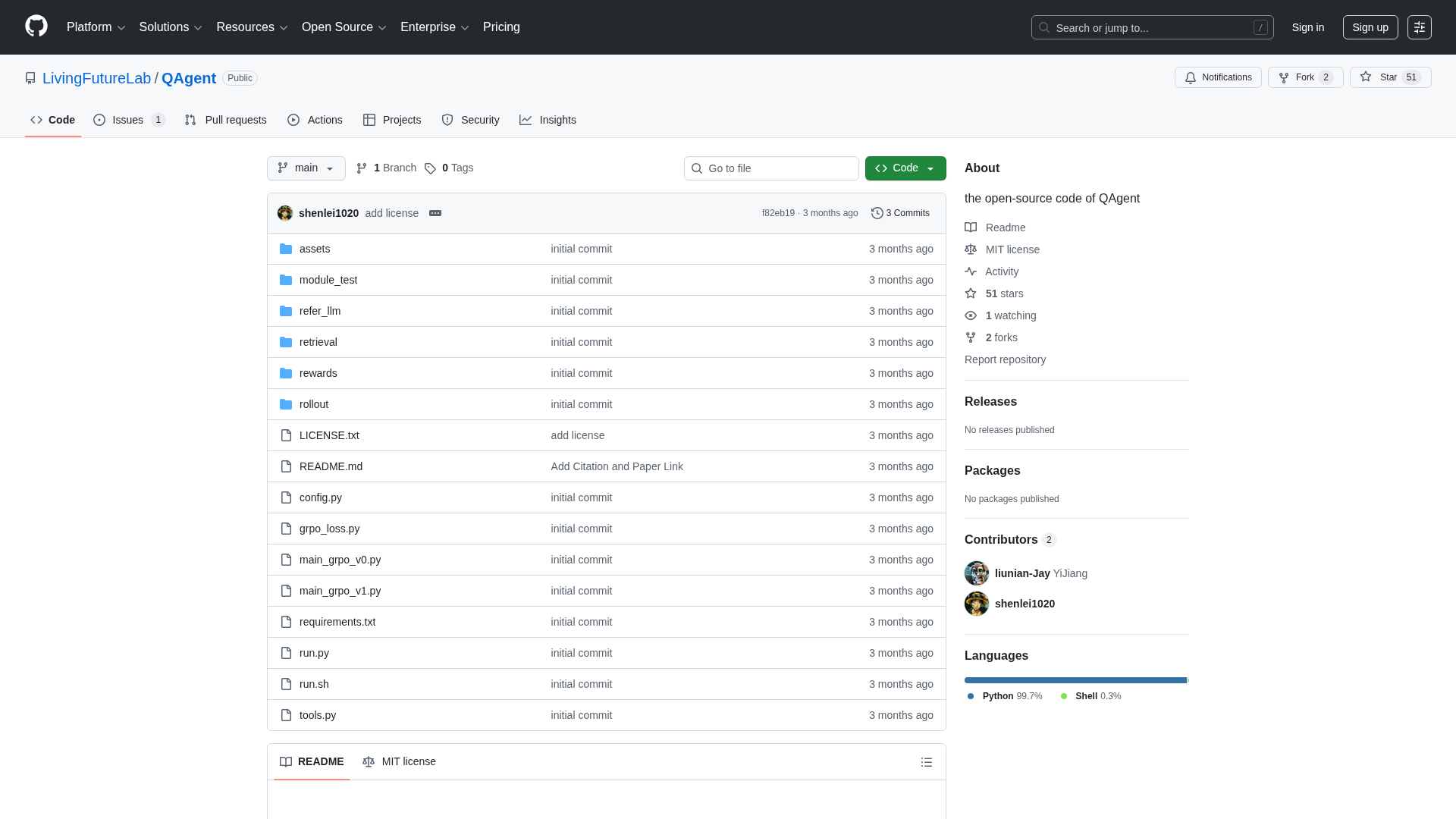This screenshot has width=1456, height=819.
Task: Open the main branch dropdown
Action: (x=306, y=168)
